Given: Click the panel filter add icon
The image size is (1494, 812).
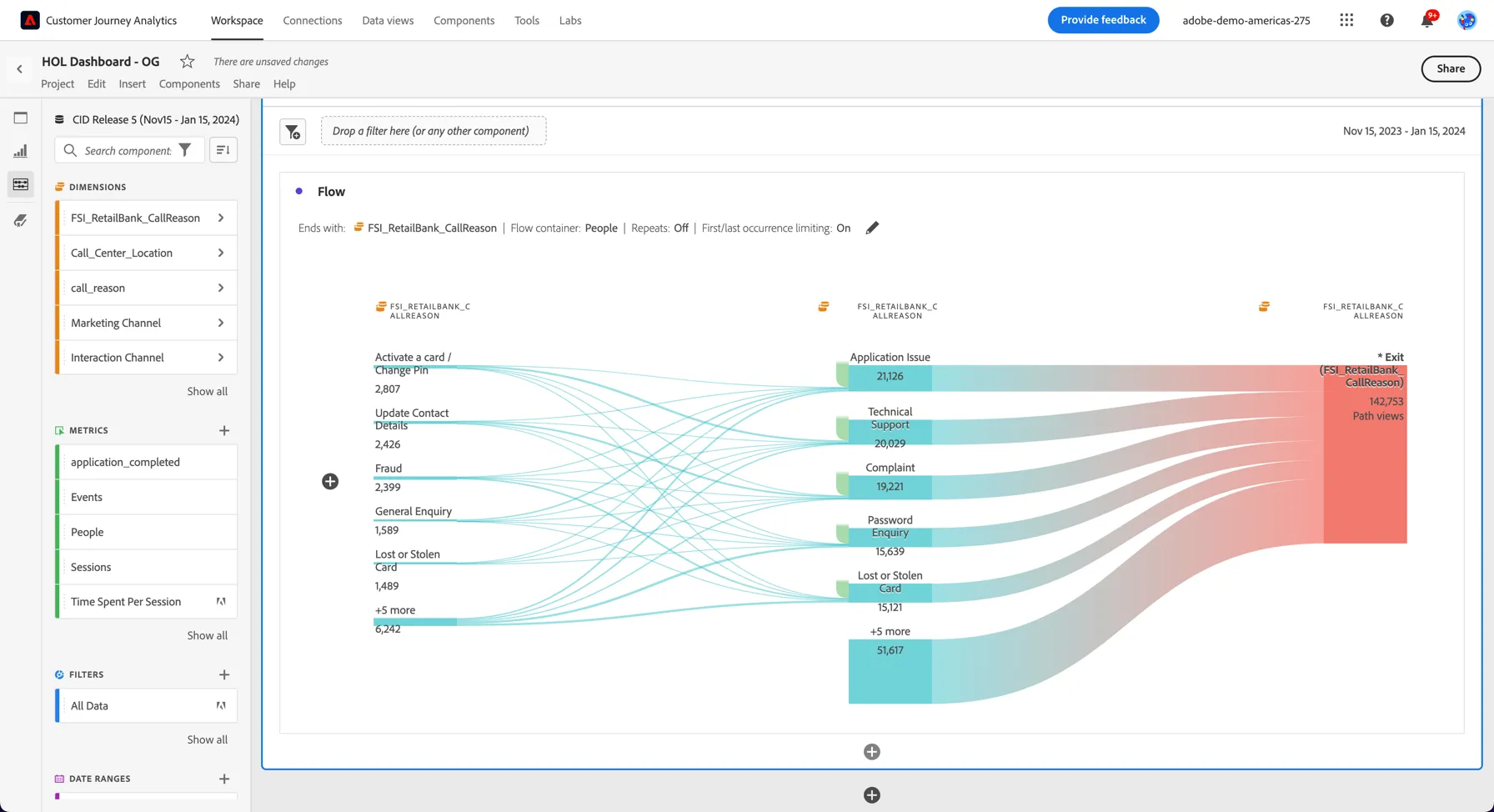Looking at the screenshot, I should [293, 132].
